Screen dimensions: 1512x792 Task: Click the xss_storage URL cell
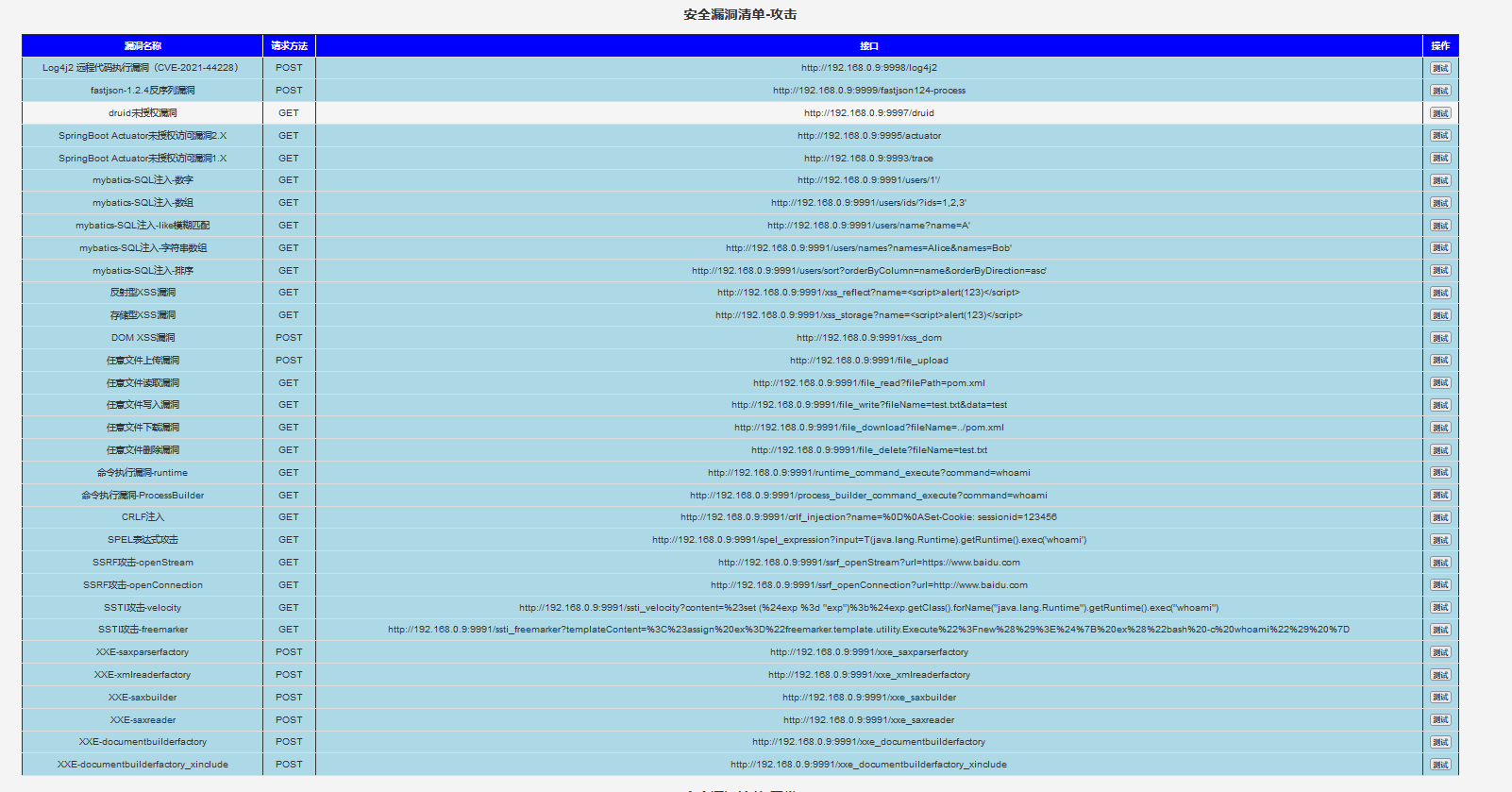[869, 315]
